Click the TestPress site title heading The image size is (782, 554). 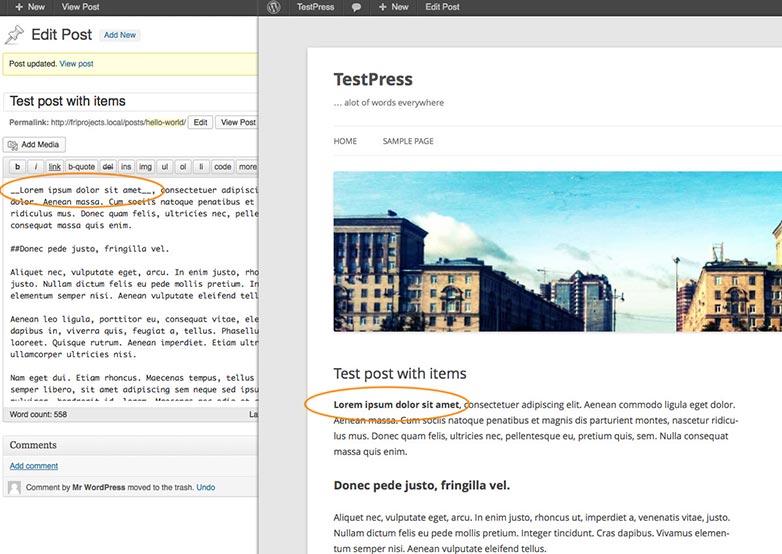point(373,79)
